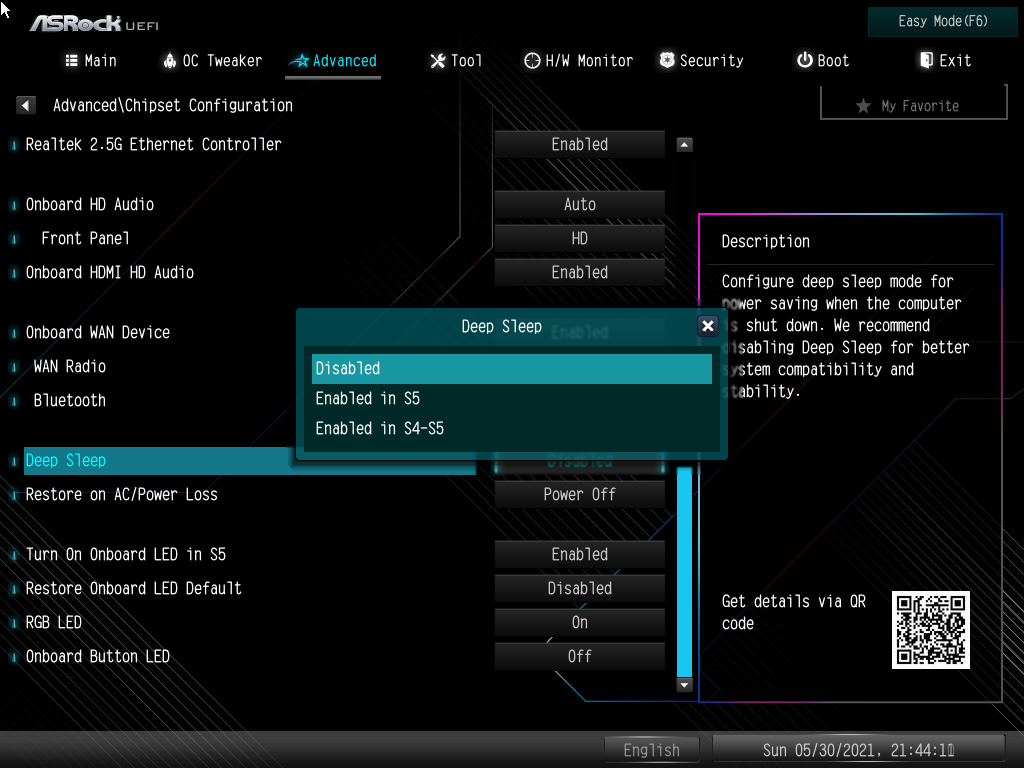Click the scrollbar up arrow
Screen dimensions: 1024x768
[x=684, y=144]
